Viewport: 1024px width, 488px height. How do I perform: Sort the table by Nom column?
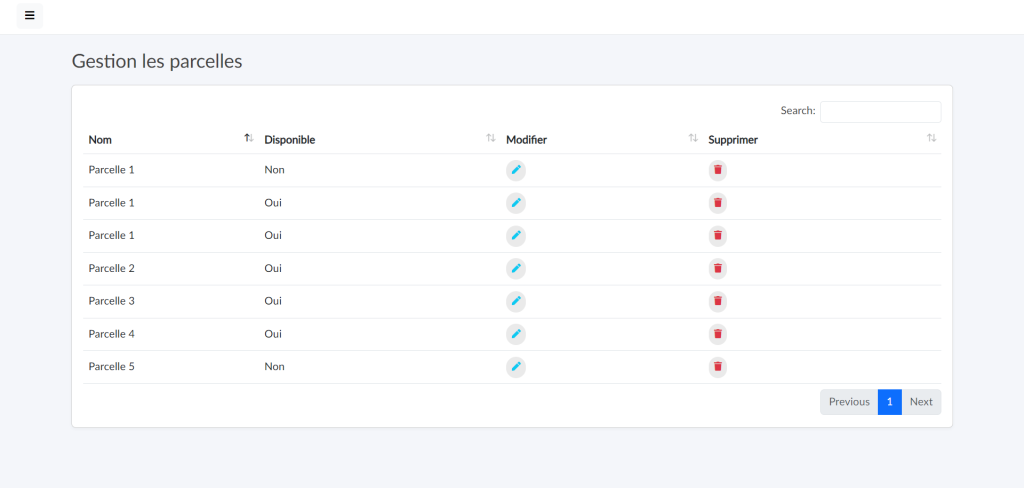[100, 140]
